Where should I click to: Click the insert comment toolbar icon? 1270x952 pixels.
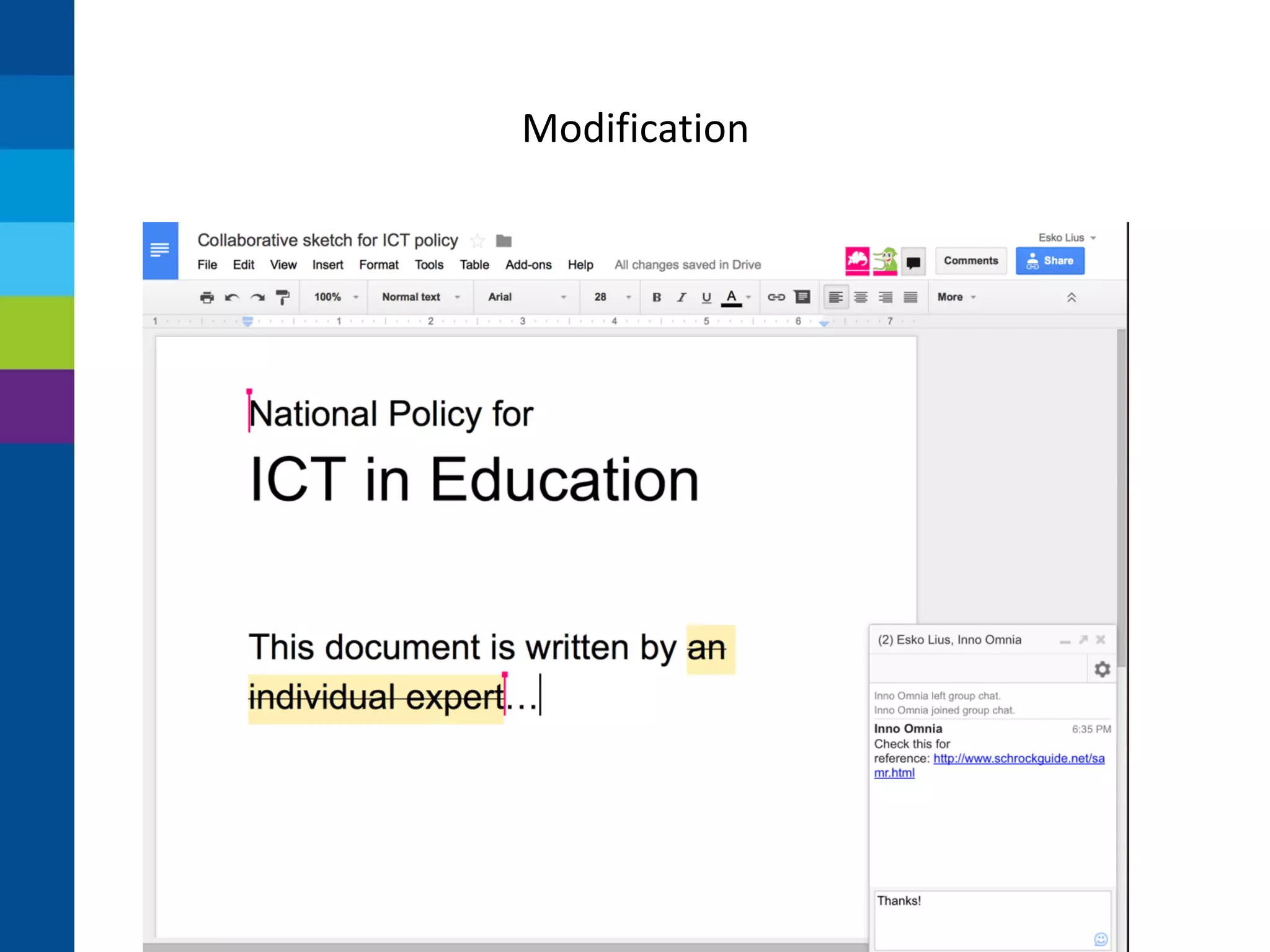coord(802,297)
